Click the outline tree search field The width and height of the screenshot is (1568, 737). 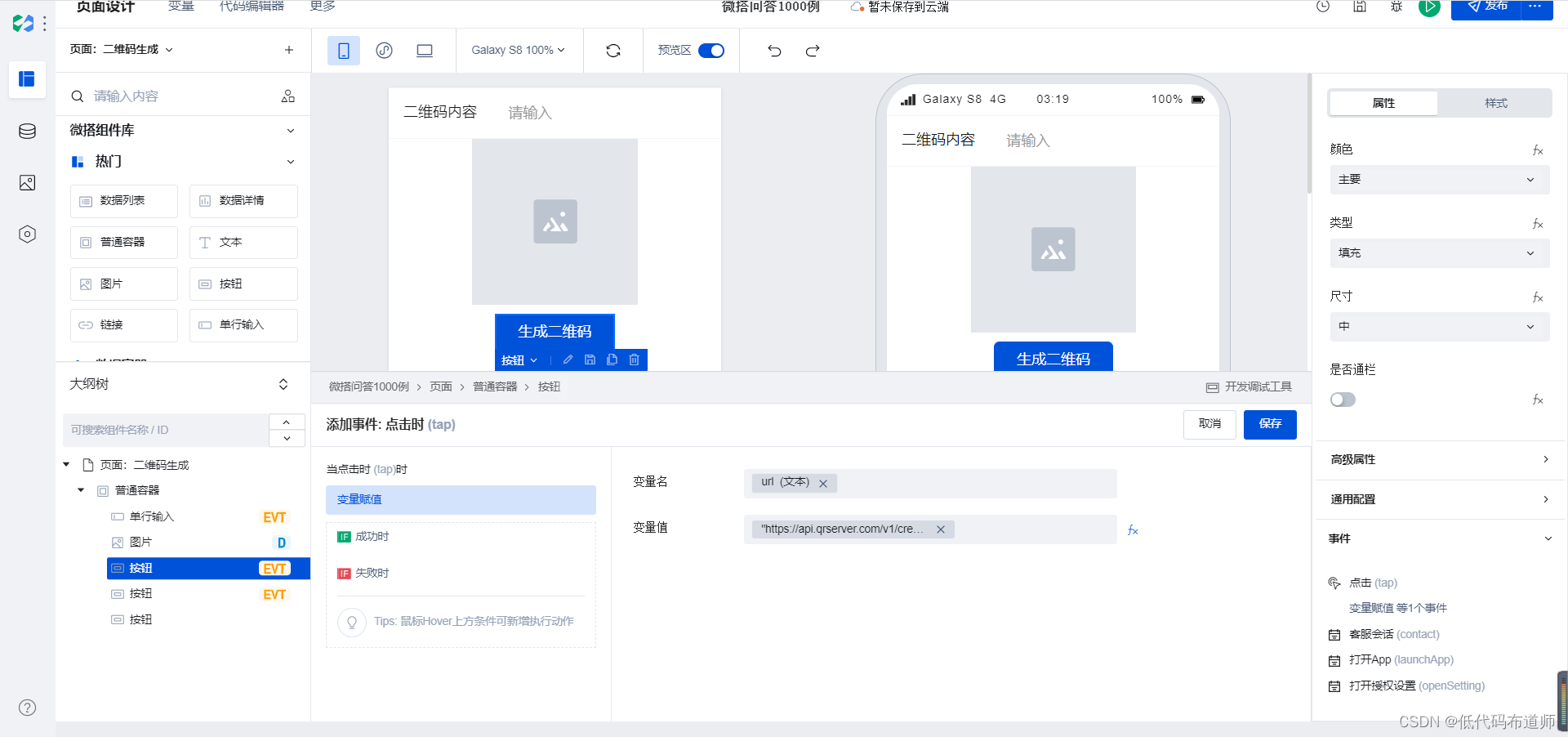tap(166, 430)
